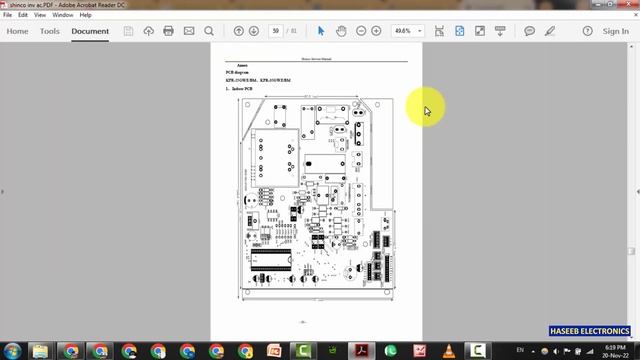Image resolution: width=640 pixels, height=360 pixels.
Task: Click the PCB diagram on the page
Action: point(316,198)
